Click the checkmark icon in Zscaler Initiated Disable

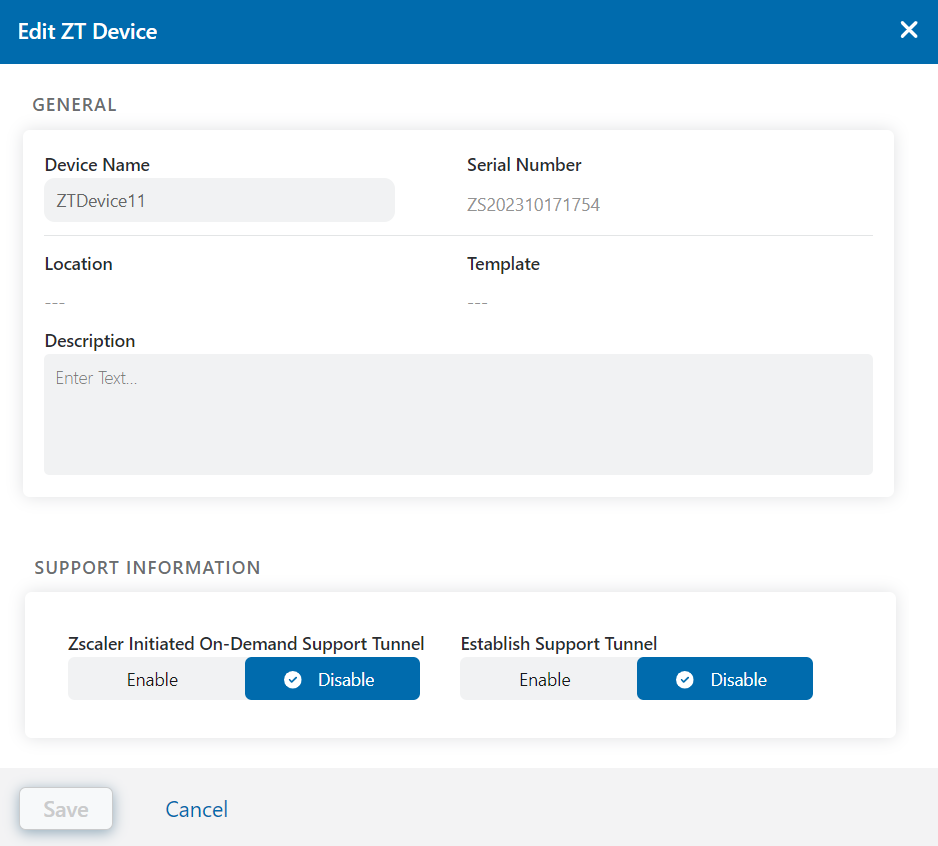click(x=293, y=680)
